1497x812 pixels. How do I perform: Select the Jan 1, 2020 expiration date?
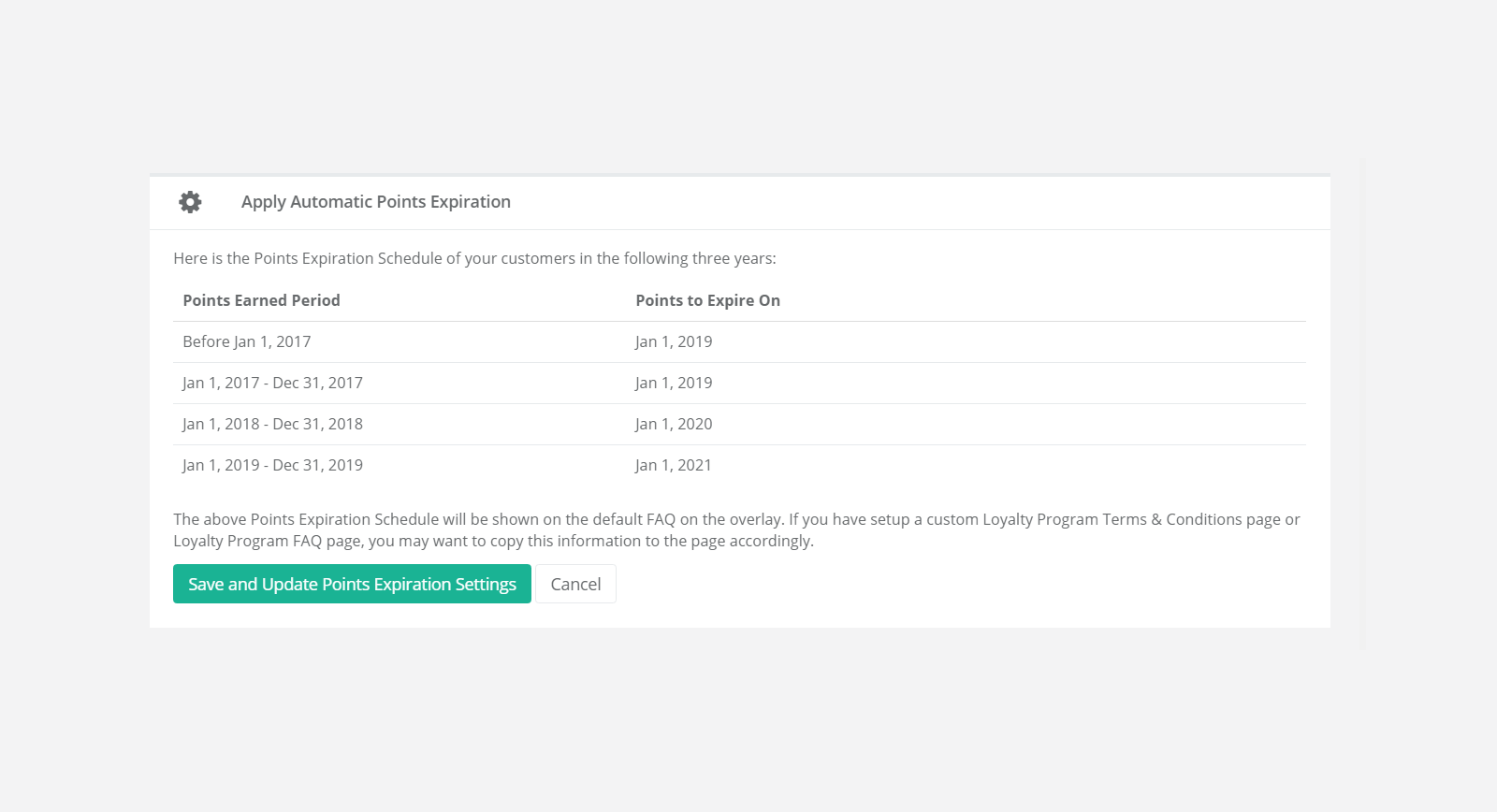click(x=674, y=424)
